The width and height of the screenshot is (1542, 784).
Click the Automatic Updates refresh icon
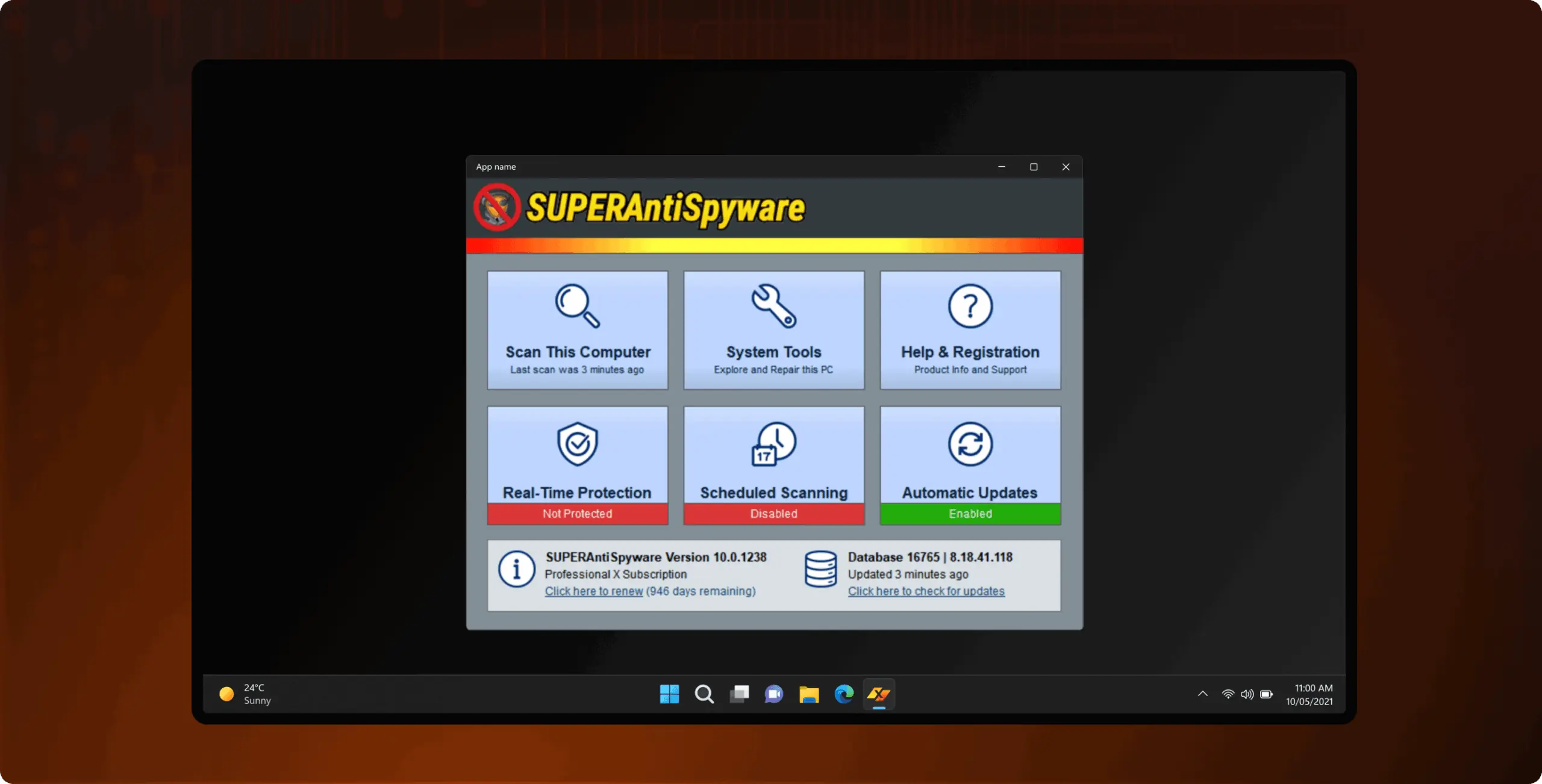pos(970,444)
